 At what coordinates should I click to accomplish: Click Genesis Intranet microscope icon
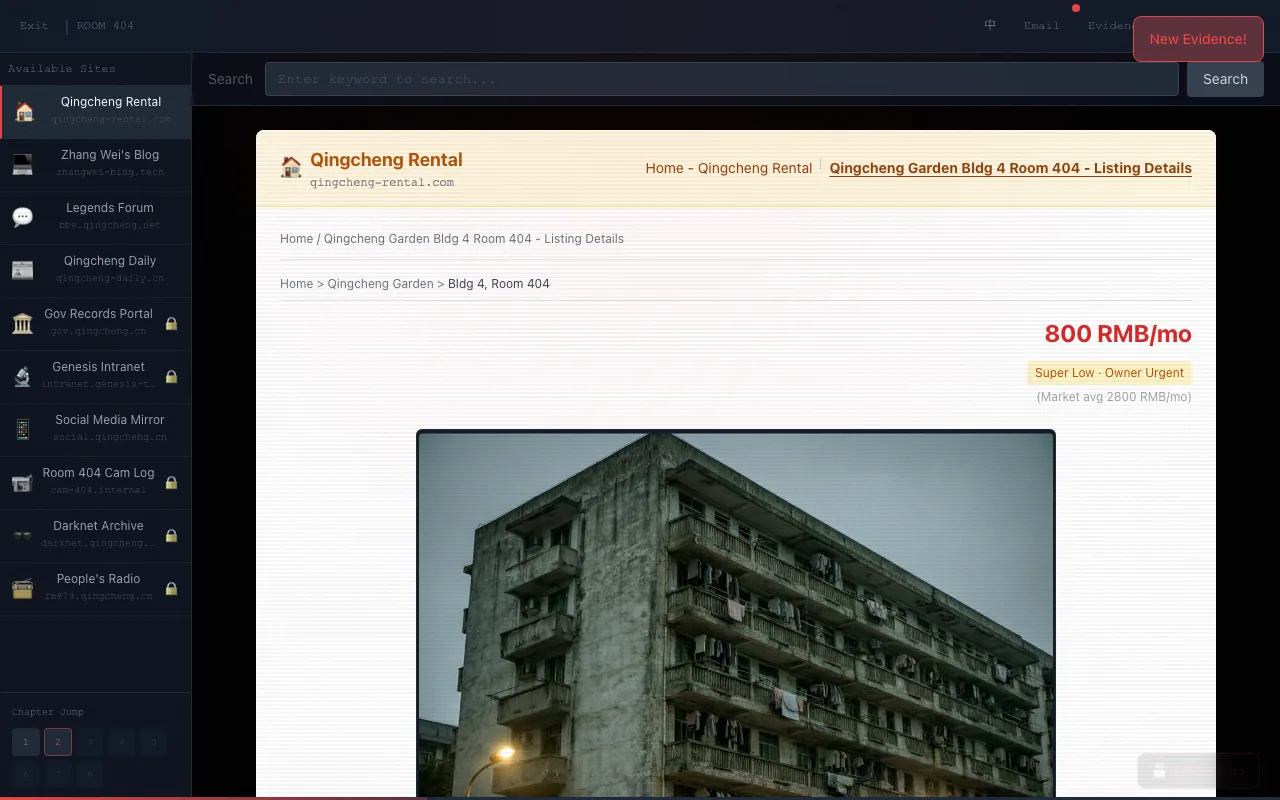pyautogui.click(x=23, y=376)
